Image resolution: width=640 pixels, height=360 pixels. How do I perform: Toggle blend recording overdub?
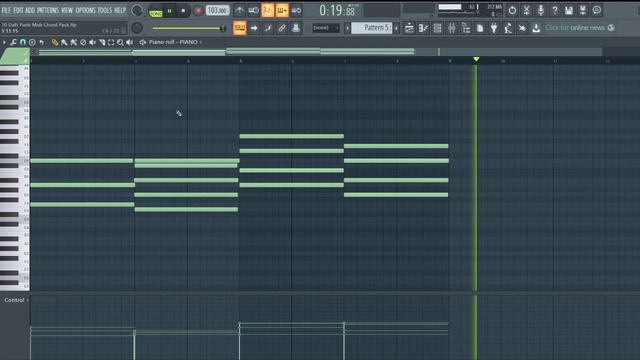coord(282,10)
